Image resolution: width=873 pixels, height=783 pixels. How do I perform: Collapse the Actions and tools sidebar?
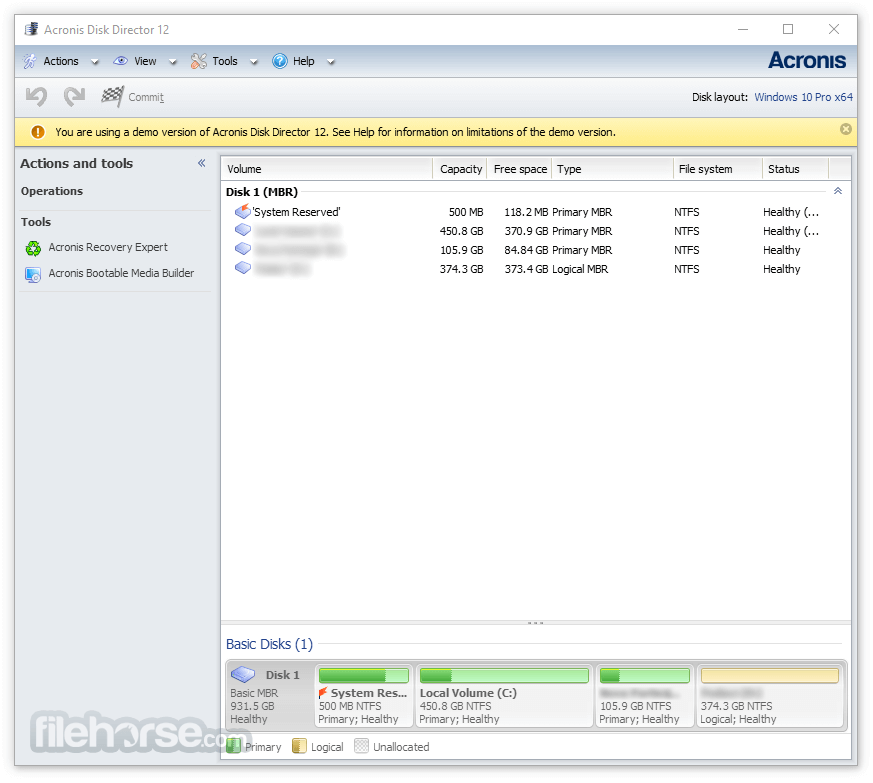pos(201,164)
